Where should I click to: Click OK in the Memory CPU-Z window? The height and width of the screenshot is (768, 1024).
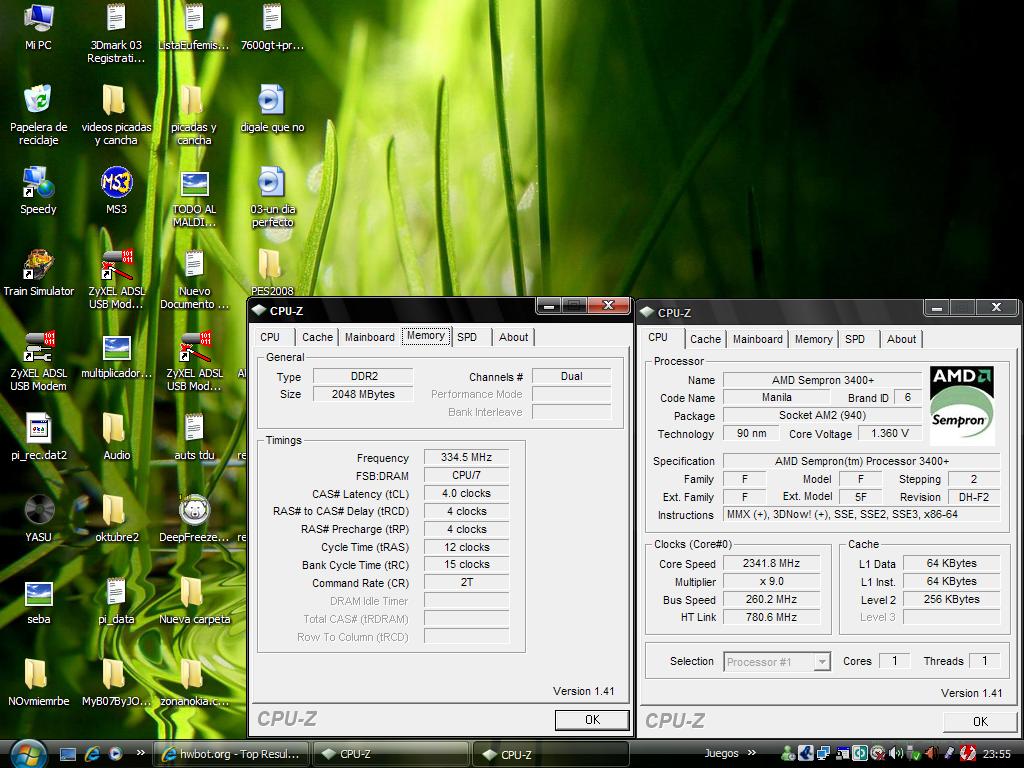[592, 720]
